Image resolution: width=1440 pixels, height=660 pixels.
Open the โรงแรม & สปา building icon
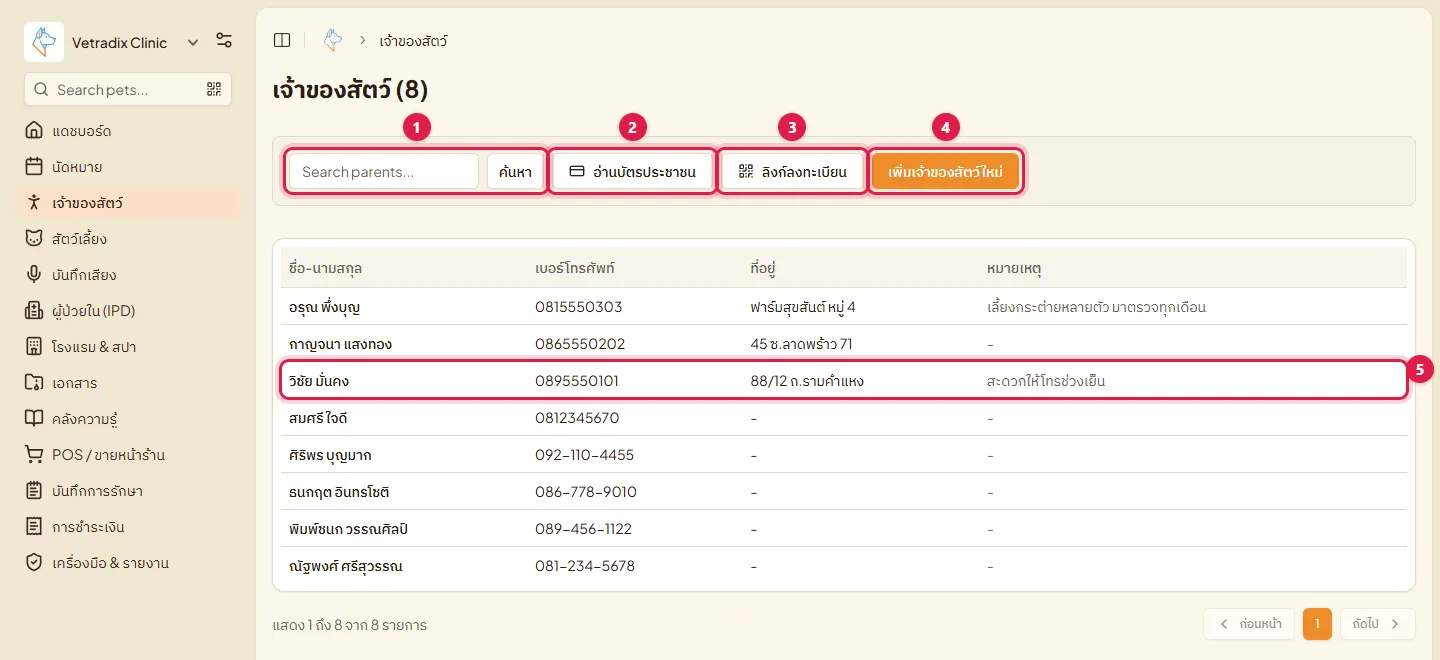tap(34, 347)
